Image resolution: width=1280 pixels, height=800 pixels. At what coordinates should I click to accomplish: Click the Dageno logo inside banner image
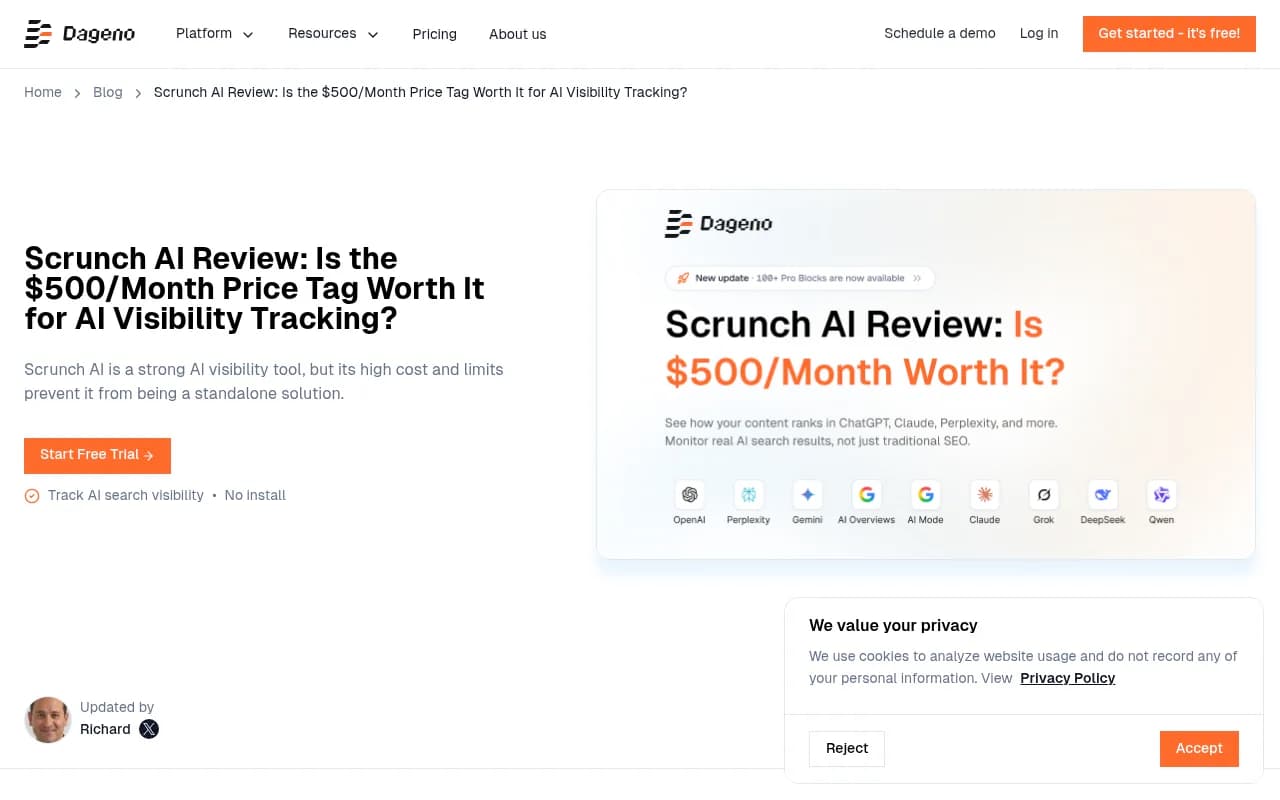point(719,224)
